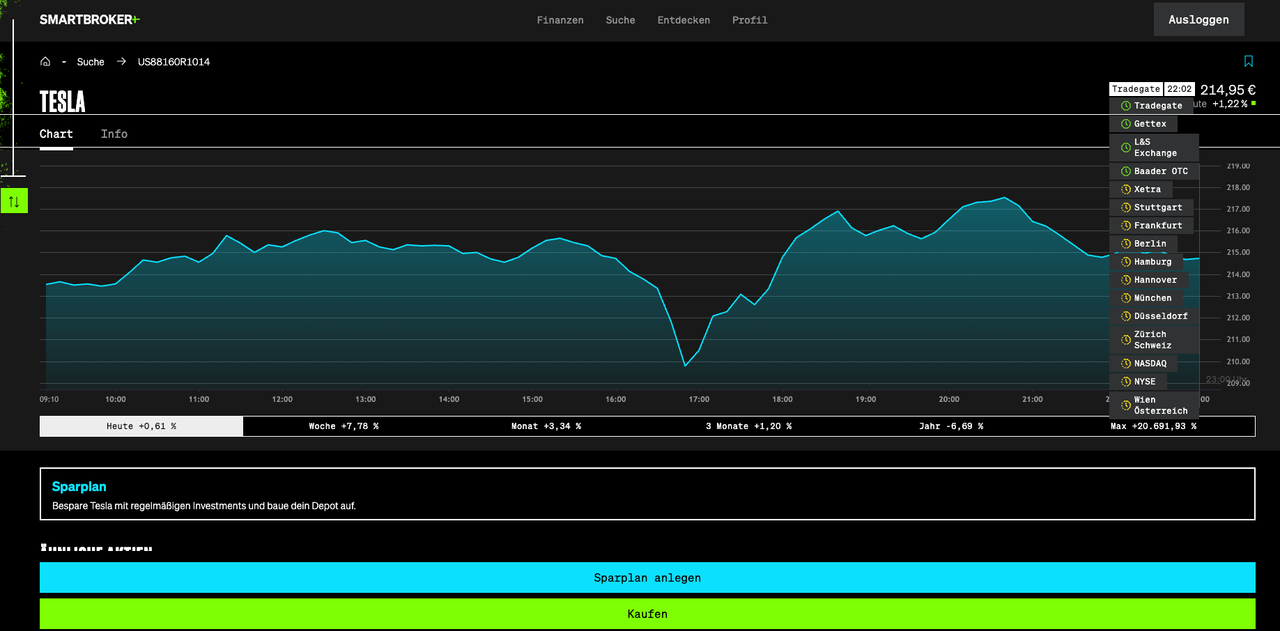
Task: Select Berlin as the exchange
Action: pyautogui.click(x=1143, y=243)
